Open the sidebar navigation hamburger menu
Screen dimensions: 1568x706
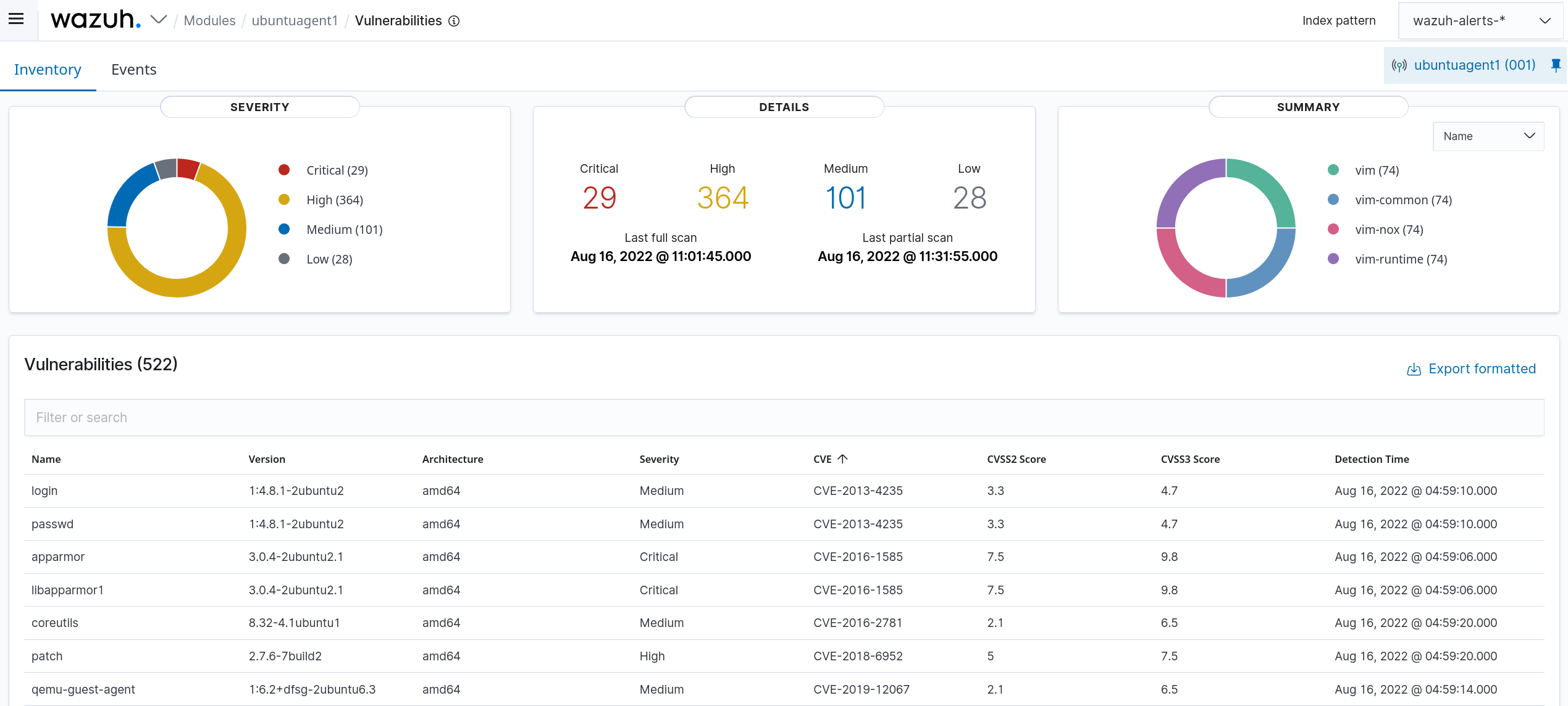coord(16,19)
